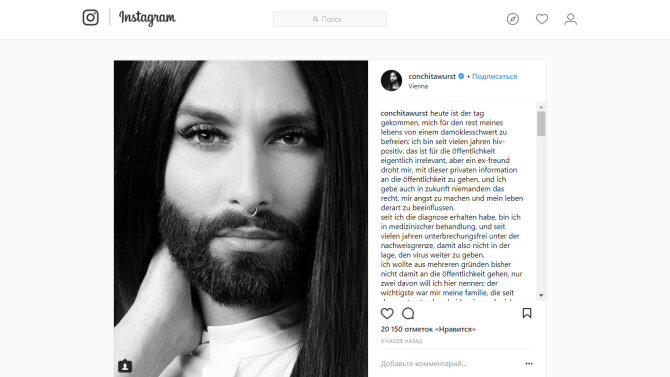Open the activity heart icon in header
Screen dimensions: 670x377
point(542,19)
